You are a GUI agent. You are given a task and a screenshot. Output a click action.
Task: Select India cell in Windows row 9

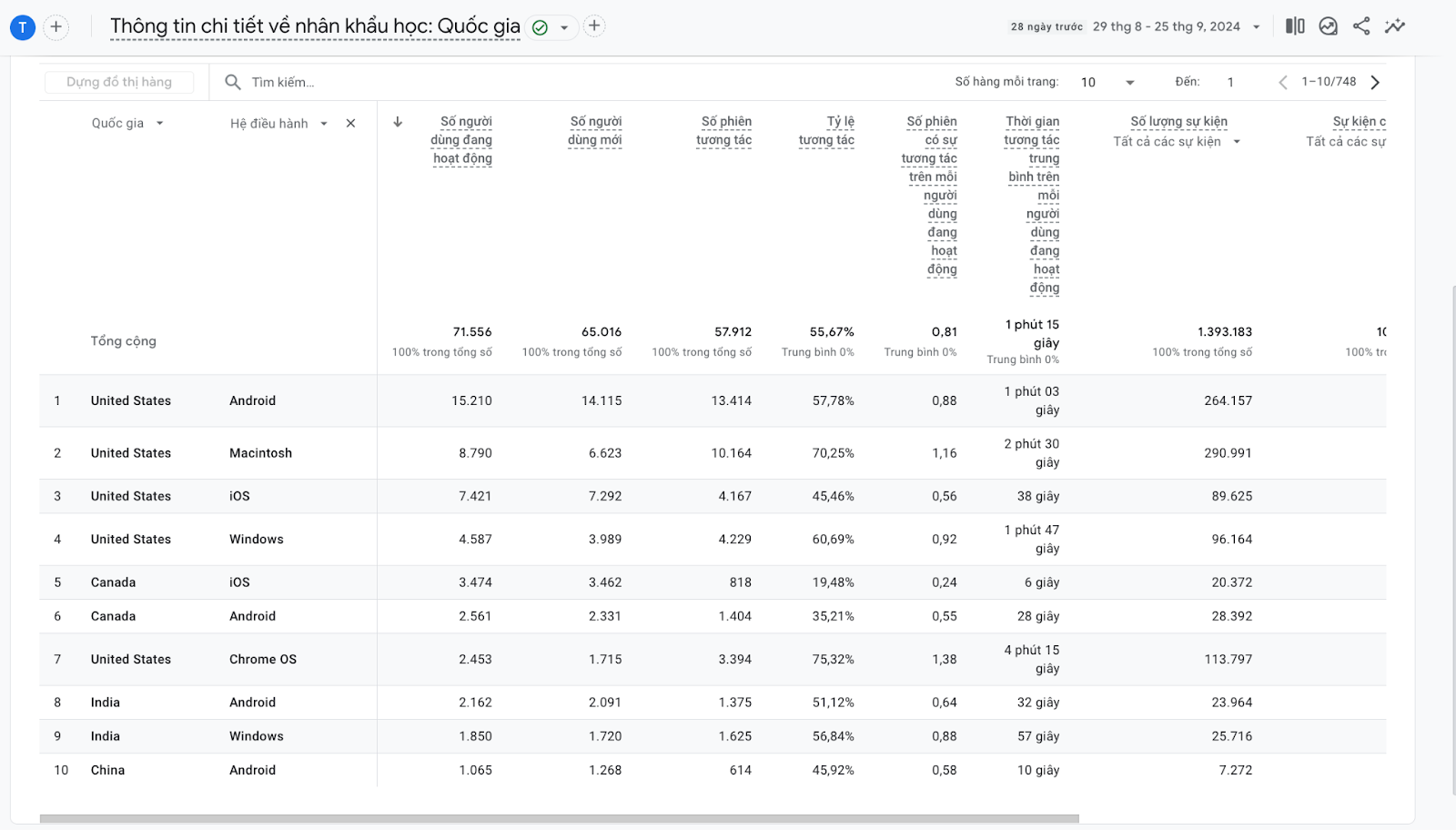click(x=106, y=736)
